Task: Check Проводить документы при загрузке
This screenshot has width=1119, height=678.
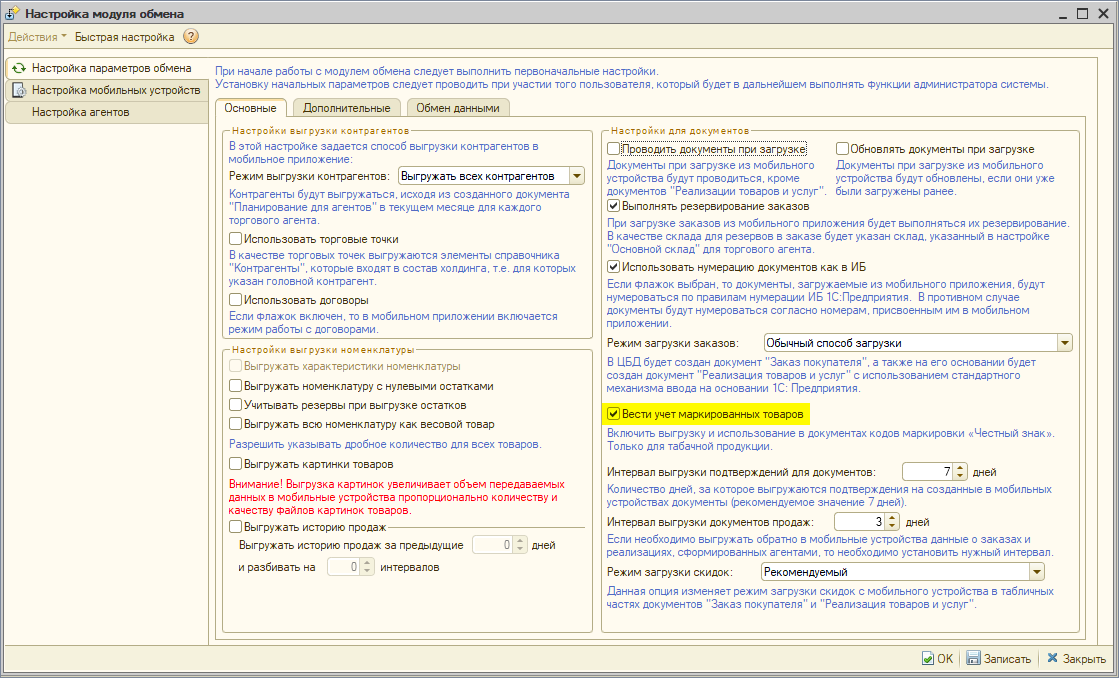Action: pyautogui.click(x=614, y=148)
